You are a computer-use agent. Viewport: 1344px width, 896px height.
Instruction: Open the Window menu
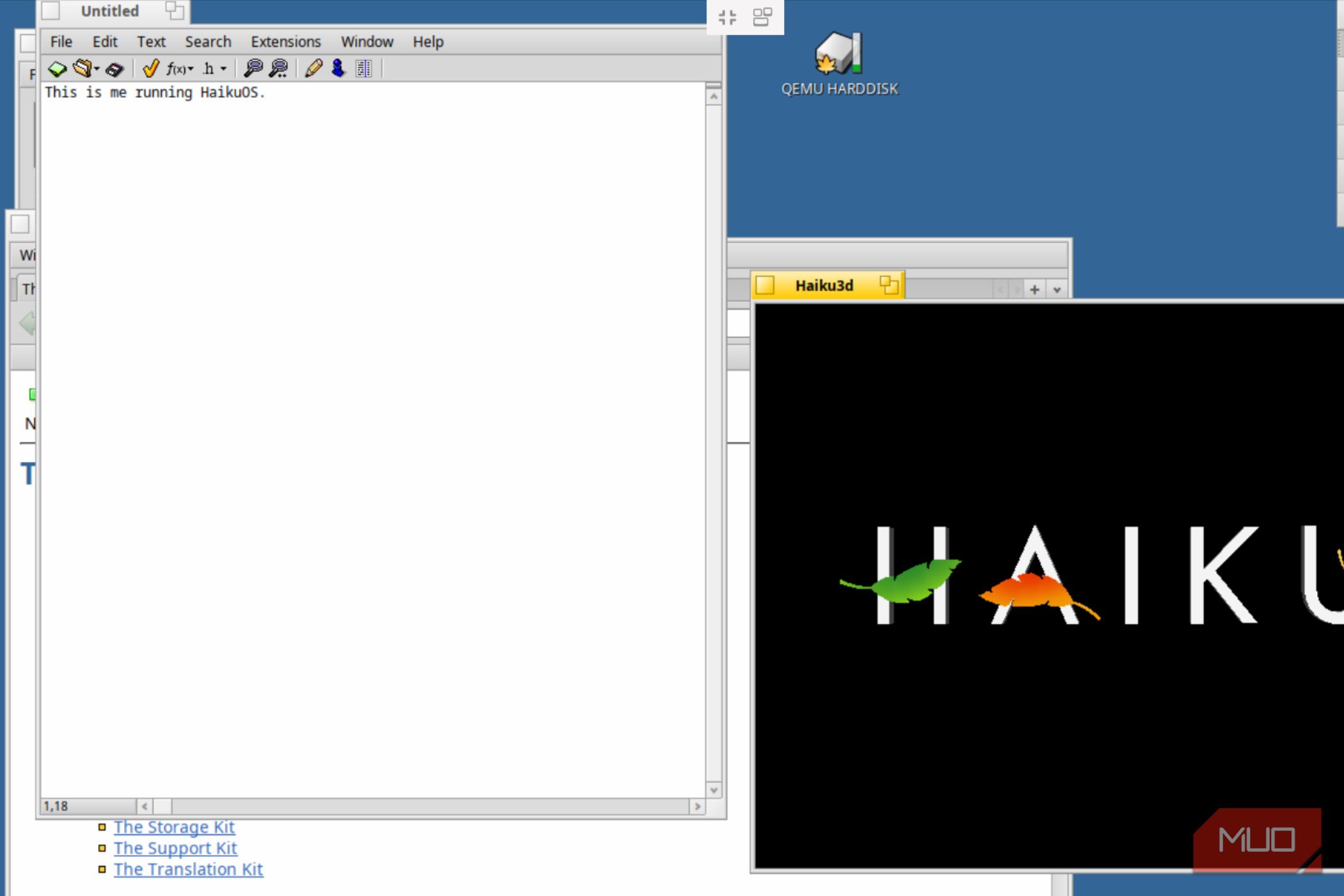tap(367, 42)
